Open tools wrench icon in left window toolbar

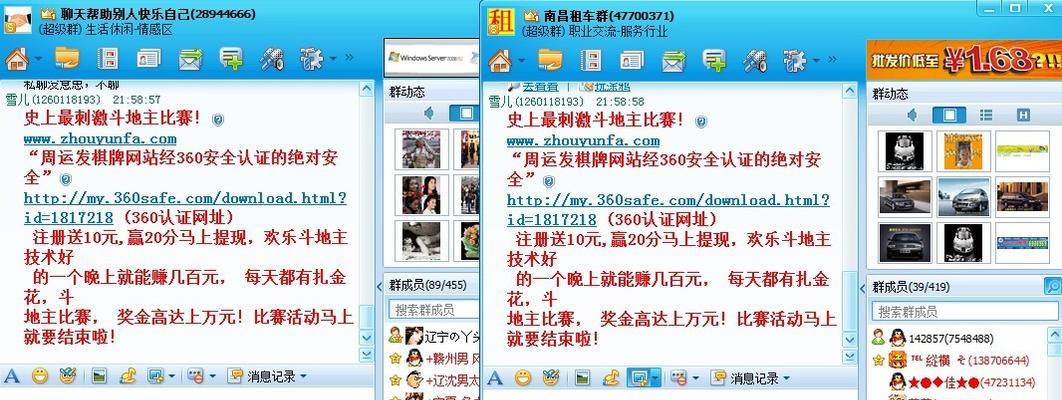click(272, 60)
